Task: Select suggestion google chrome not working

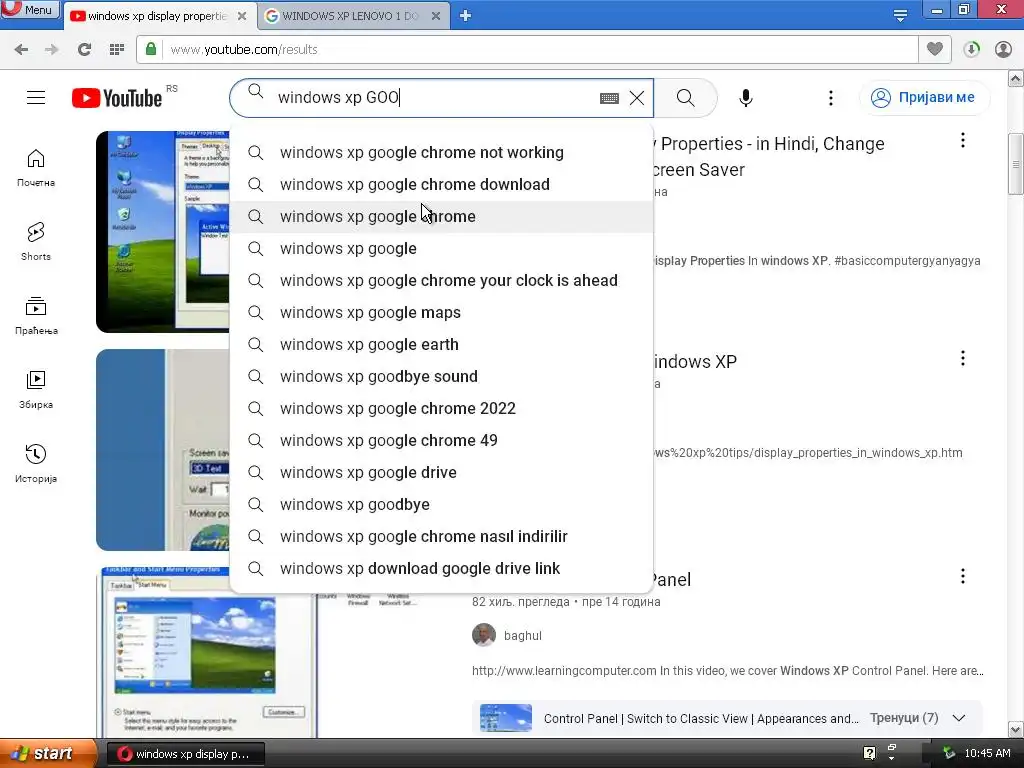Action: pyautogui.click(x=441, y=152)
